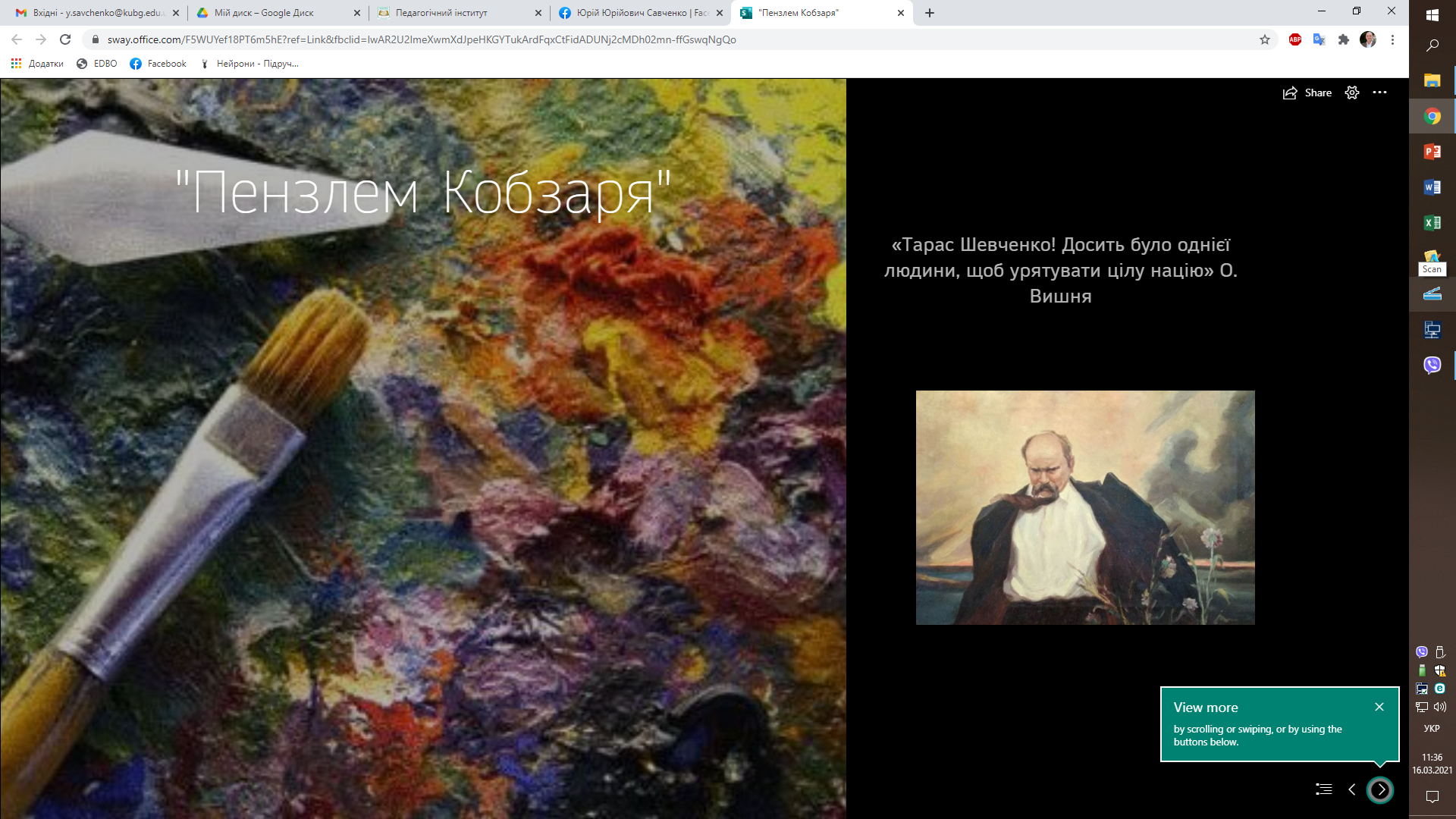The width and height of the screenshot is (1456, 819).
Task: Bookmark this page with the star icon
Action: point(1264,39)
